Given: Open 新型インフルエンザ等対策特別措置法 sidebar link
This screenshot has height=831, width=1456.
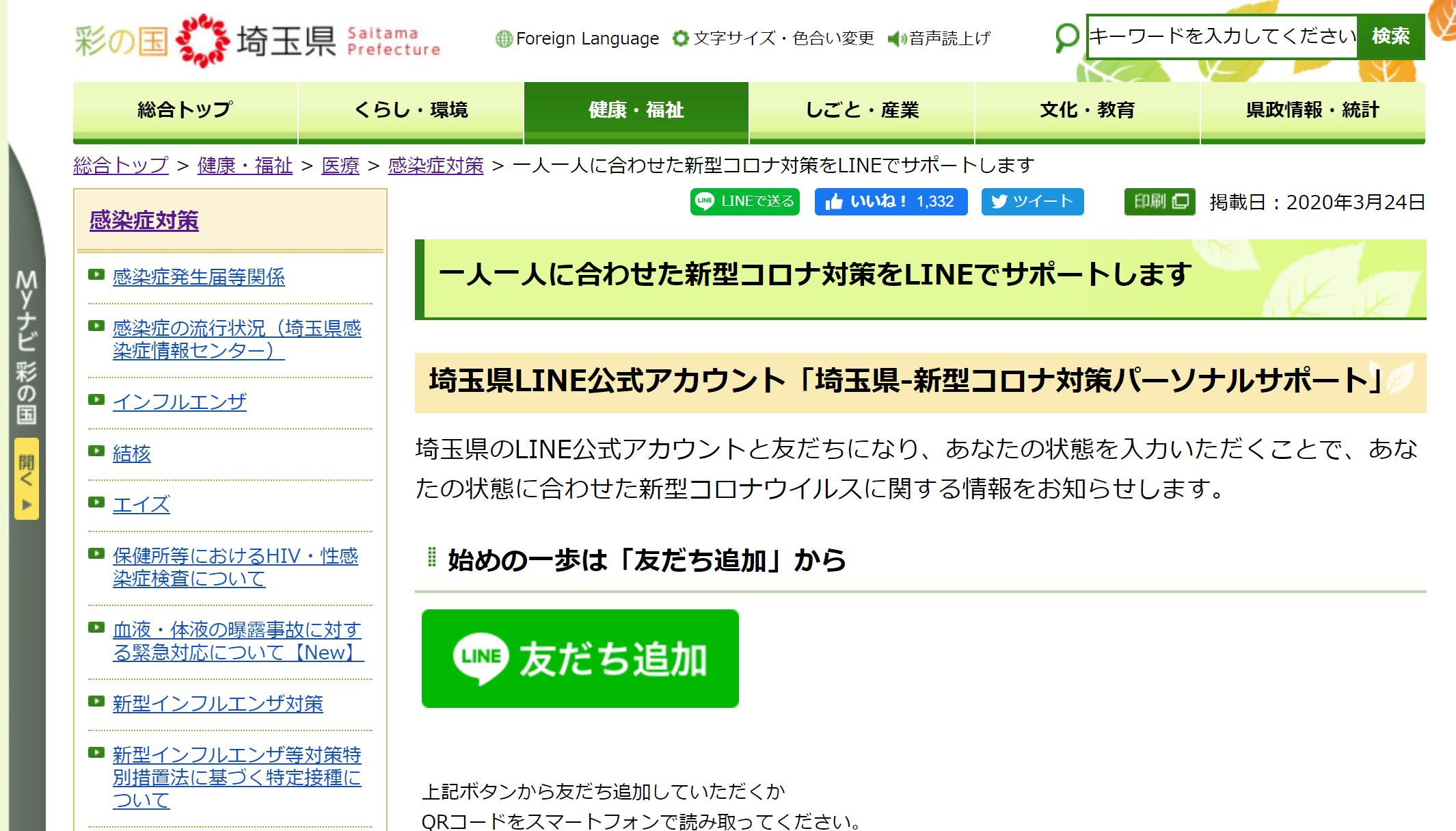Looking at the screenshot, I should tap(237, 778).
